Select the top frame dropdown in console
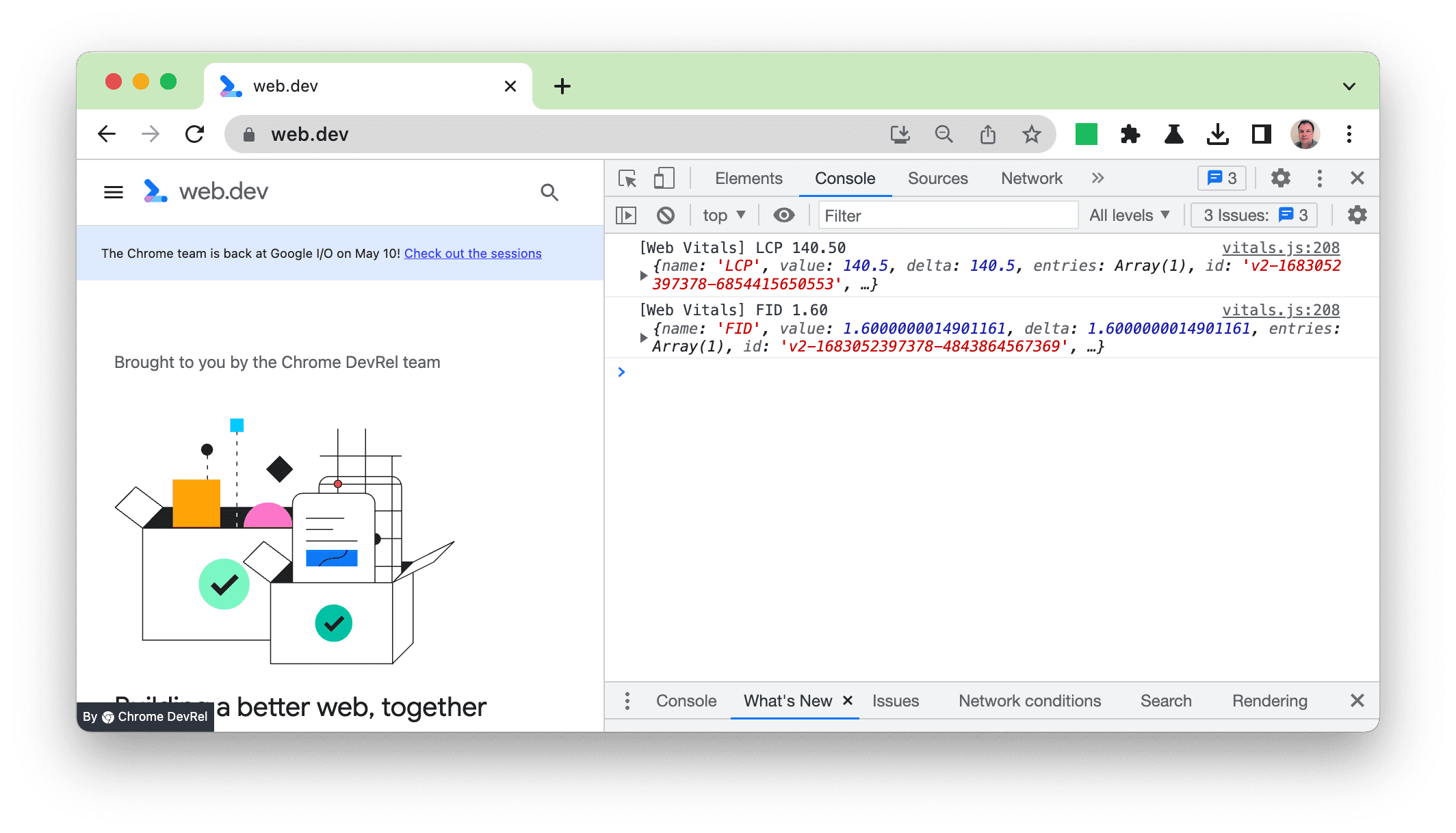This screenshot has height=833, width=1456. pos(722,215)
